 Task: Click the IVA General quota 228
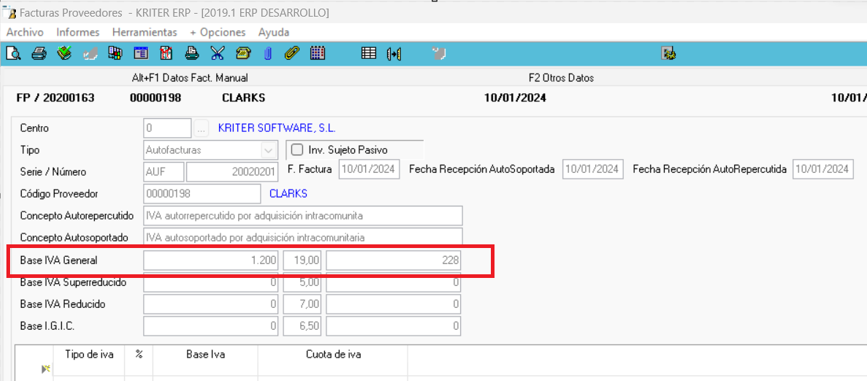[x=393, y=260]
